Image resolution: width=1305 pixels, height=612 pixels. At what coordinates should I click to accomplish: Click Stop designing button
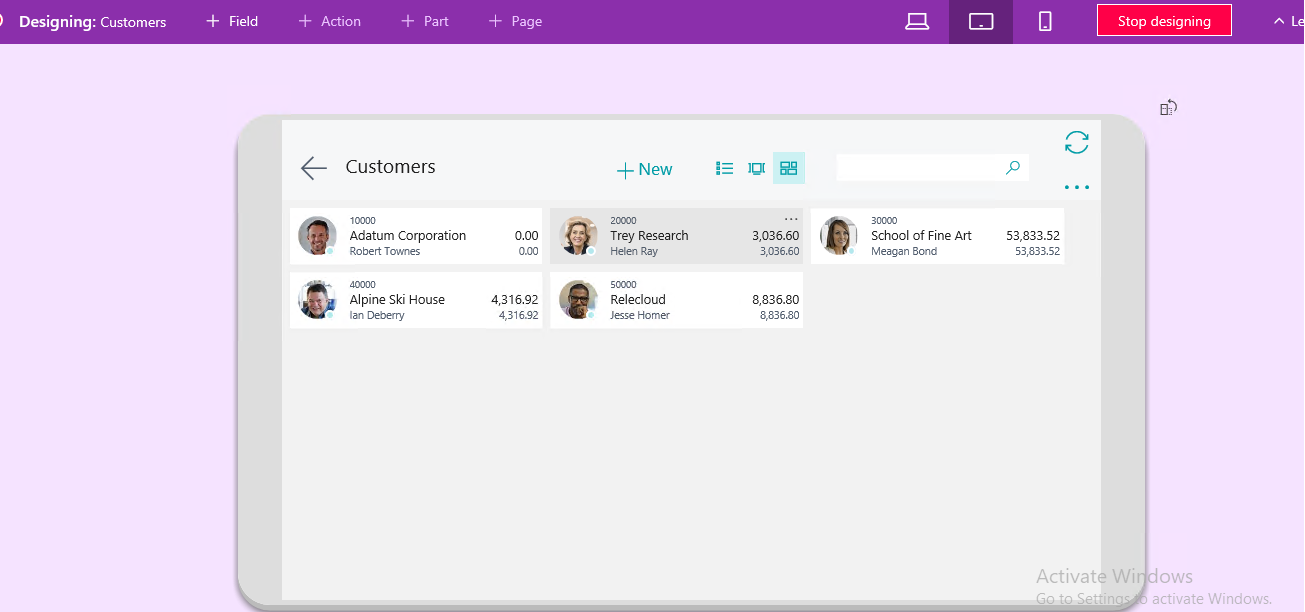click(1164, 21)
